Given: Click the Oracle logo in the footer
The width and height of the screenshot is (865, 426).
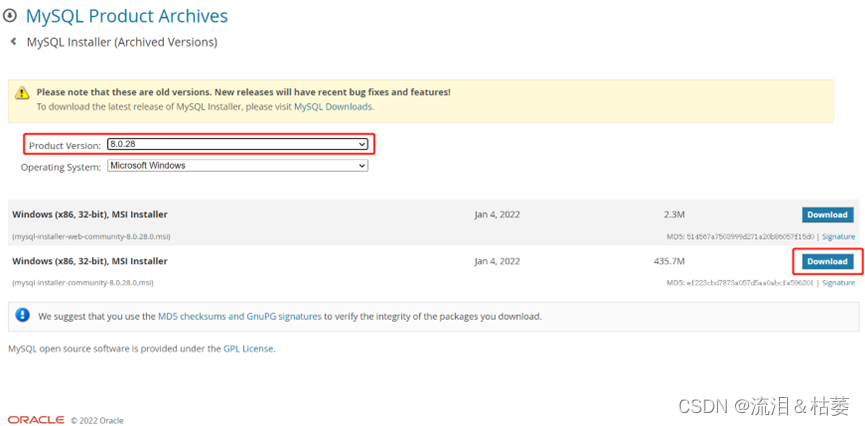Looking at the screenshot, I should pos(36,420).
